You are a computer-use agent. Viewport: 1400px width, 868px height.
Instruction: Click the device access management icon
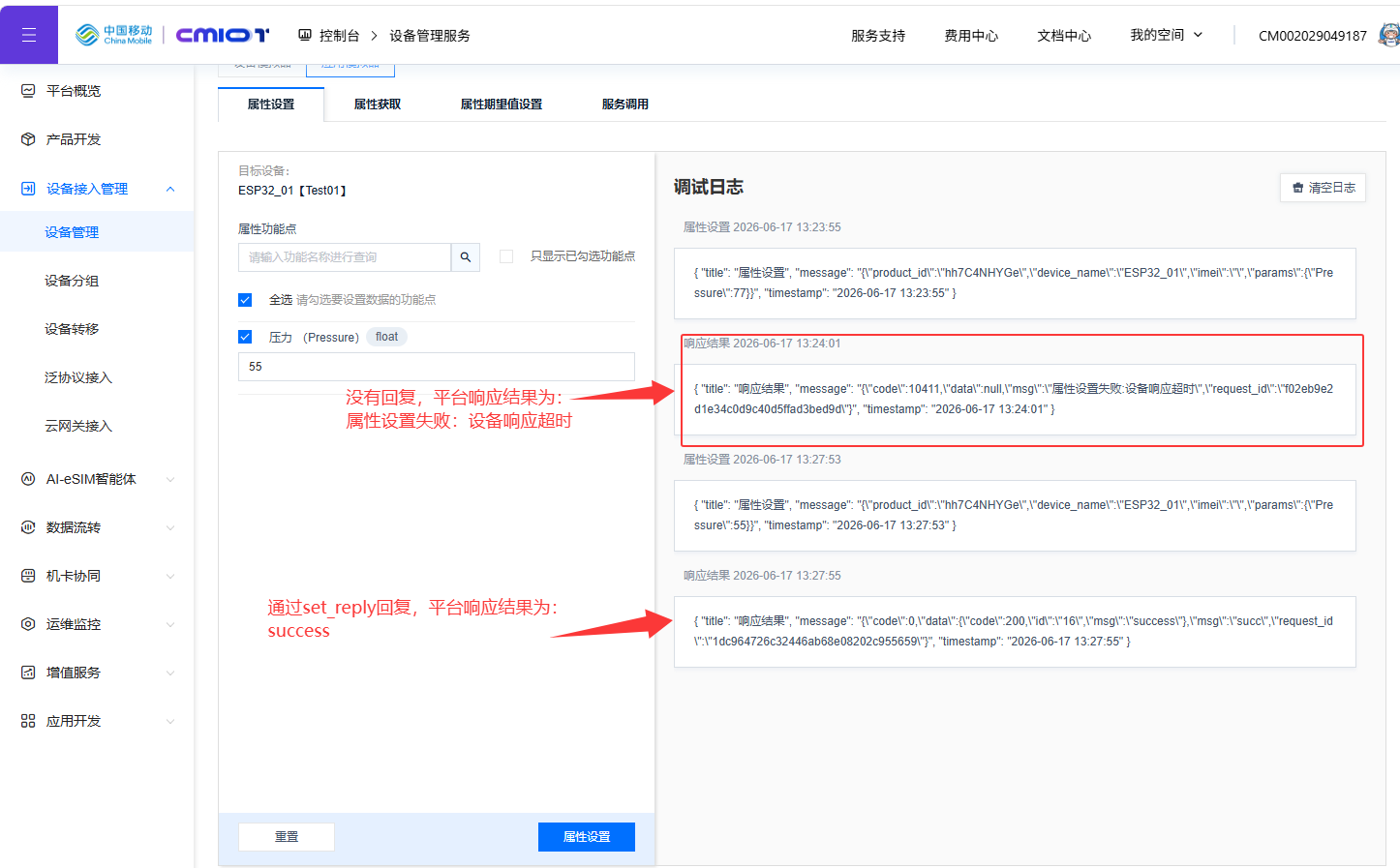[x=28, y=189]
